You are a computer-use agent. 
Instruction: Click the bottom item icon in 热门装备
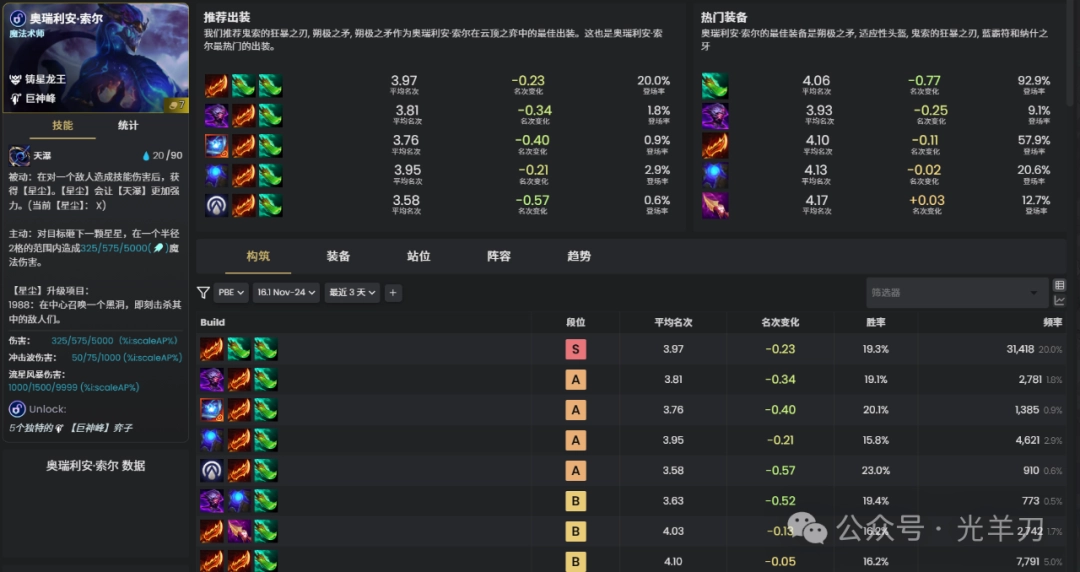(714, 206)
